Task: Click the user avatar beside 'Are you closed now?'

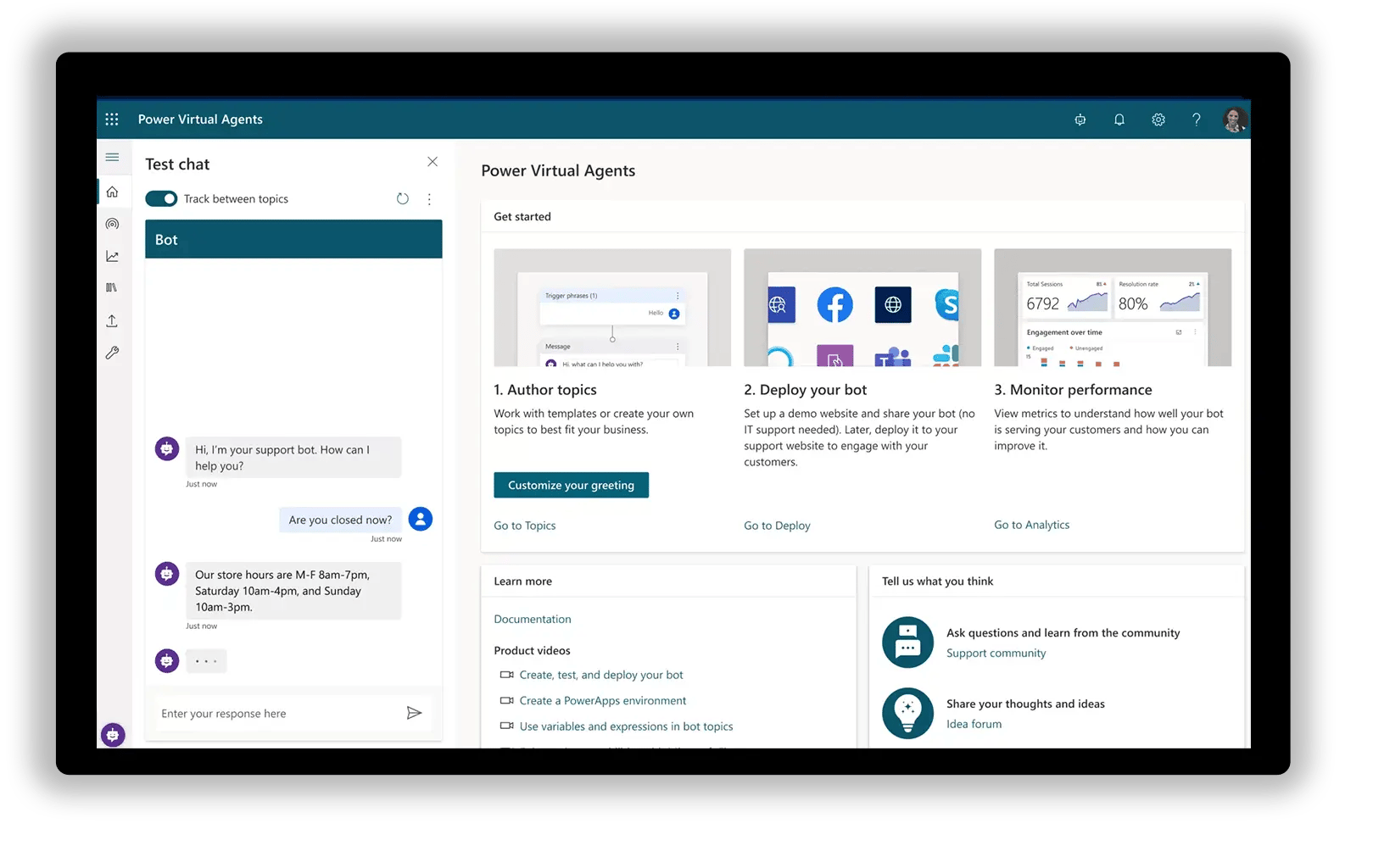Action: pos(421,519)
